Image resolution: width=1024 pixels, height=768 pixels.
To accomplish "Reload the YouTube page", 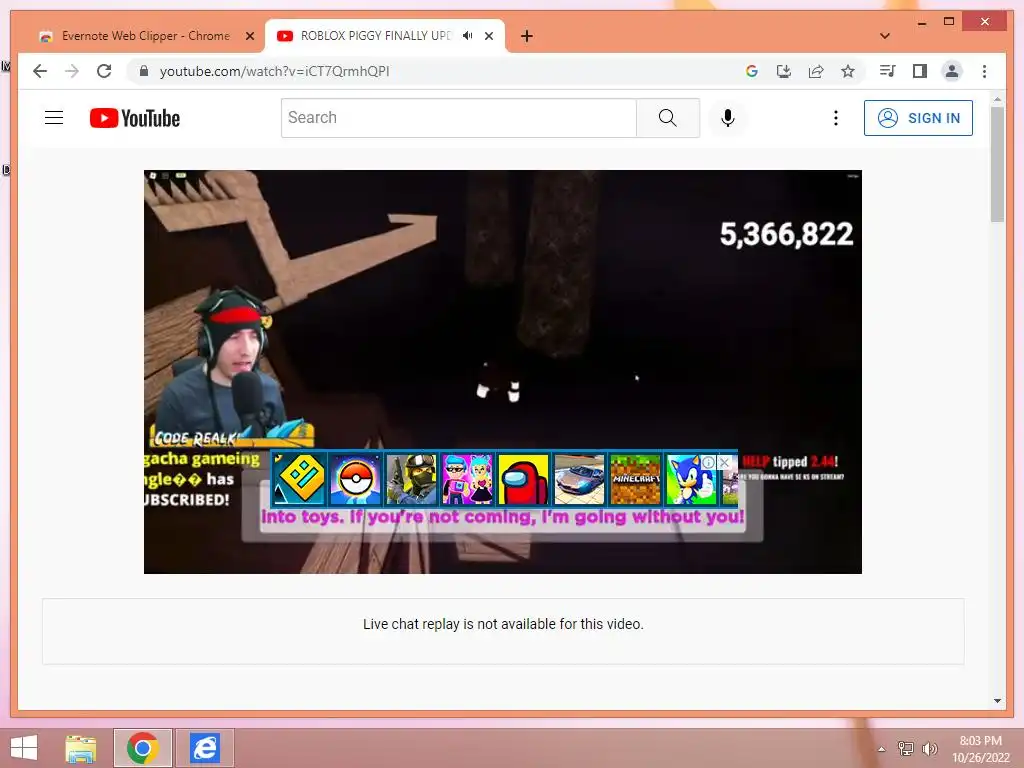I will [104, 71].
